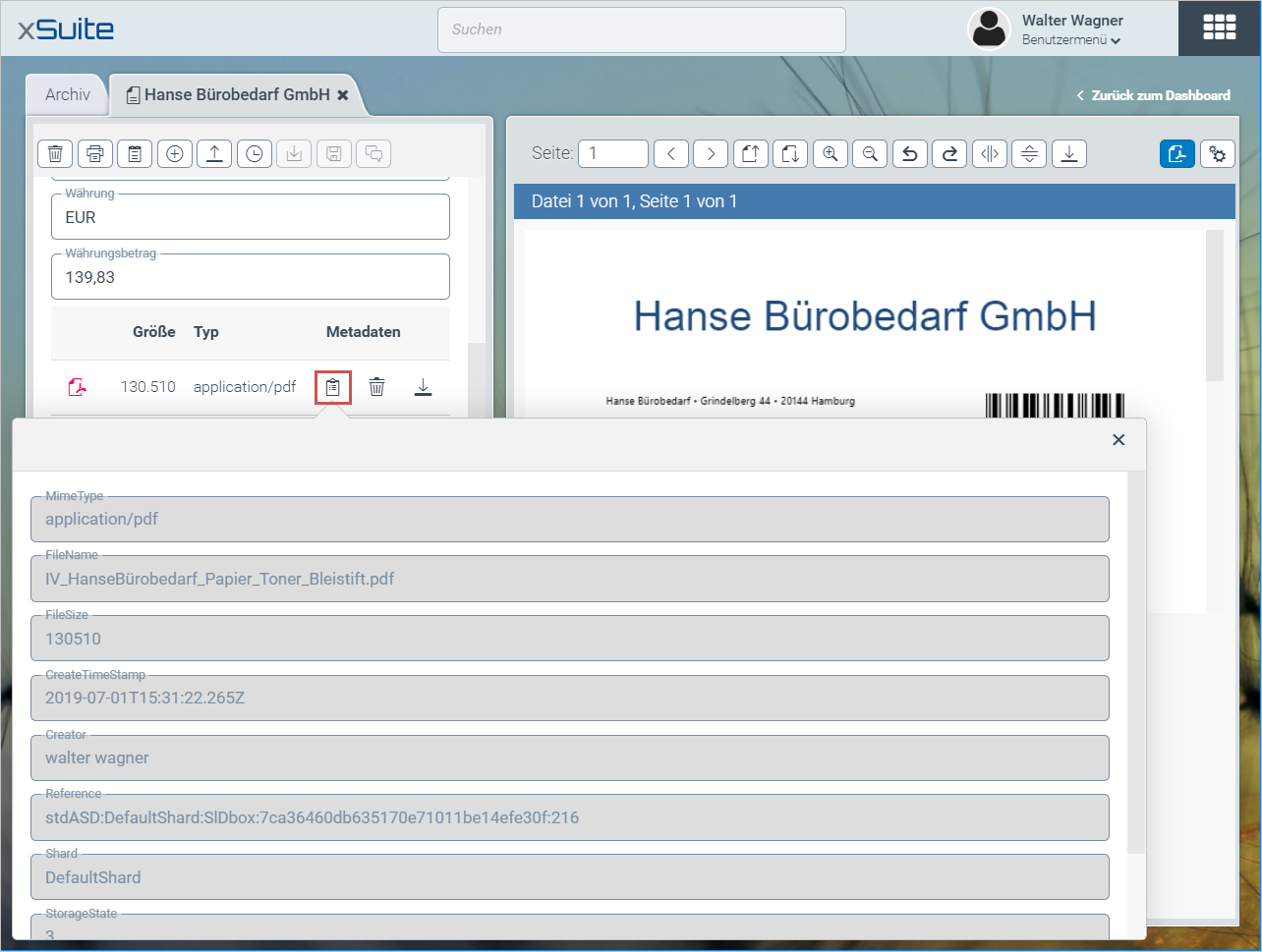
Task: Zoom in on the document preview
Action: click(831, 154)
